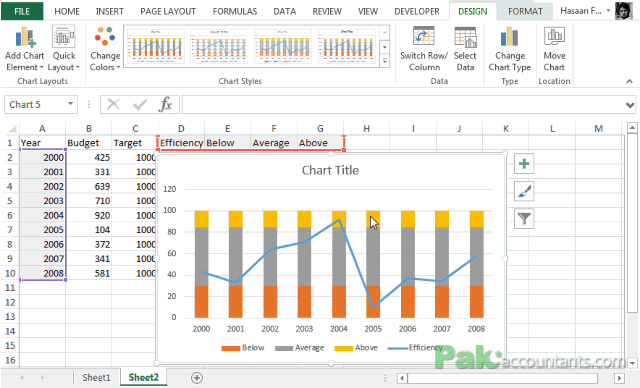Click horizontal scrollbar right arrow
640x388 pixels.
(x=620, y=378)
